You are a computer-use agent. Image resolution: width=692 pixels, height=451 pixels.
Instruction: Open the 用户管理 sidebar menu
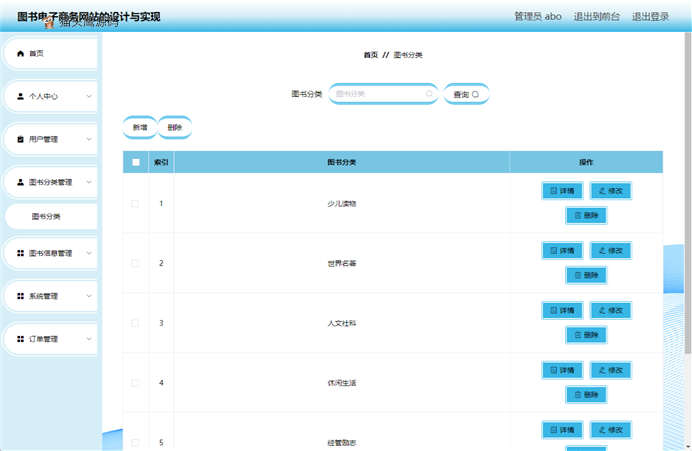[x=51, y=139]
